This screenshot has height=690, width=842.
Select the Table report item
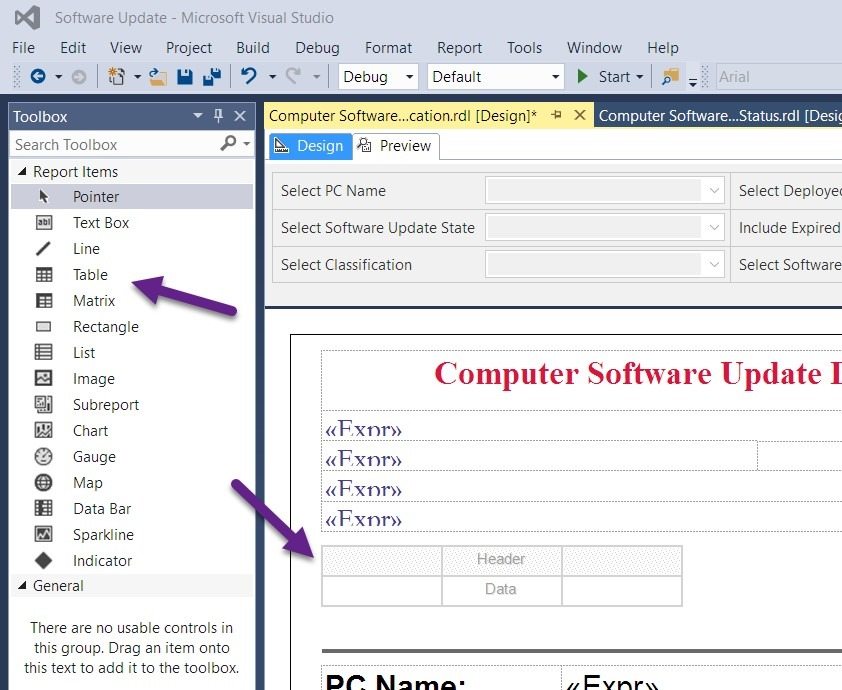tap(132, 274)
